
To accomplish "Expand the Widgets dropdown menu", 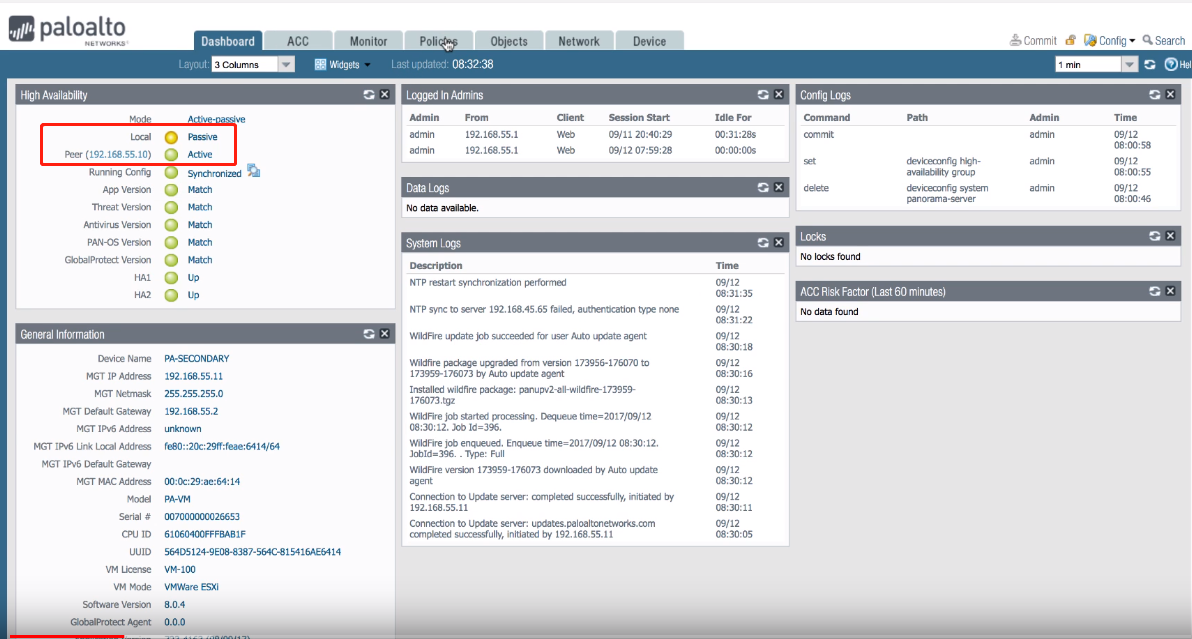I will tap(342, 65).
